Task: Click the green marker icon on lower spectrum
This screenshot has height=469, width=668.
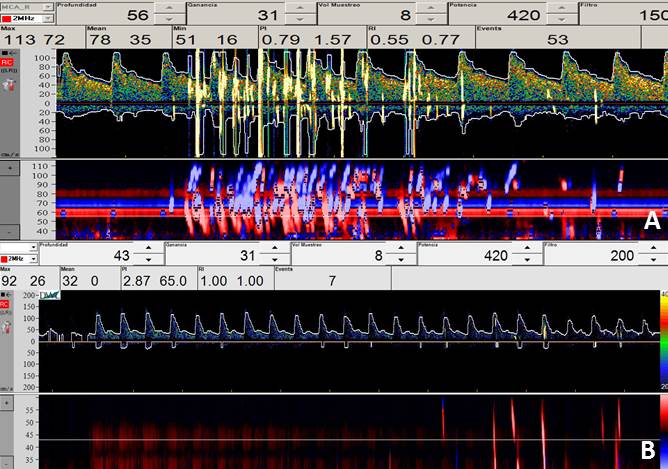Action: (x=48, y=295)
